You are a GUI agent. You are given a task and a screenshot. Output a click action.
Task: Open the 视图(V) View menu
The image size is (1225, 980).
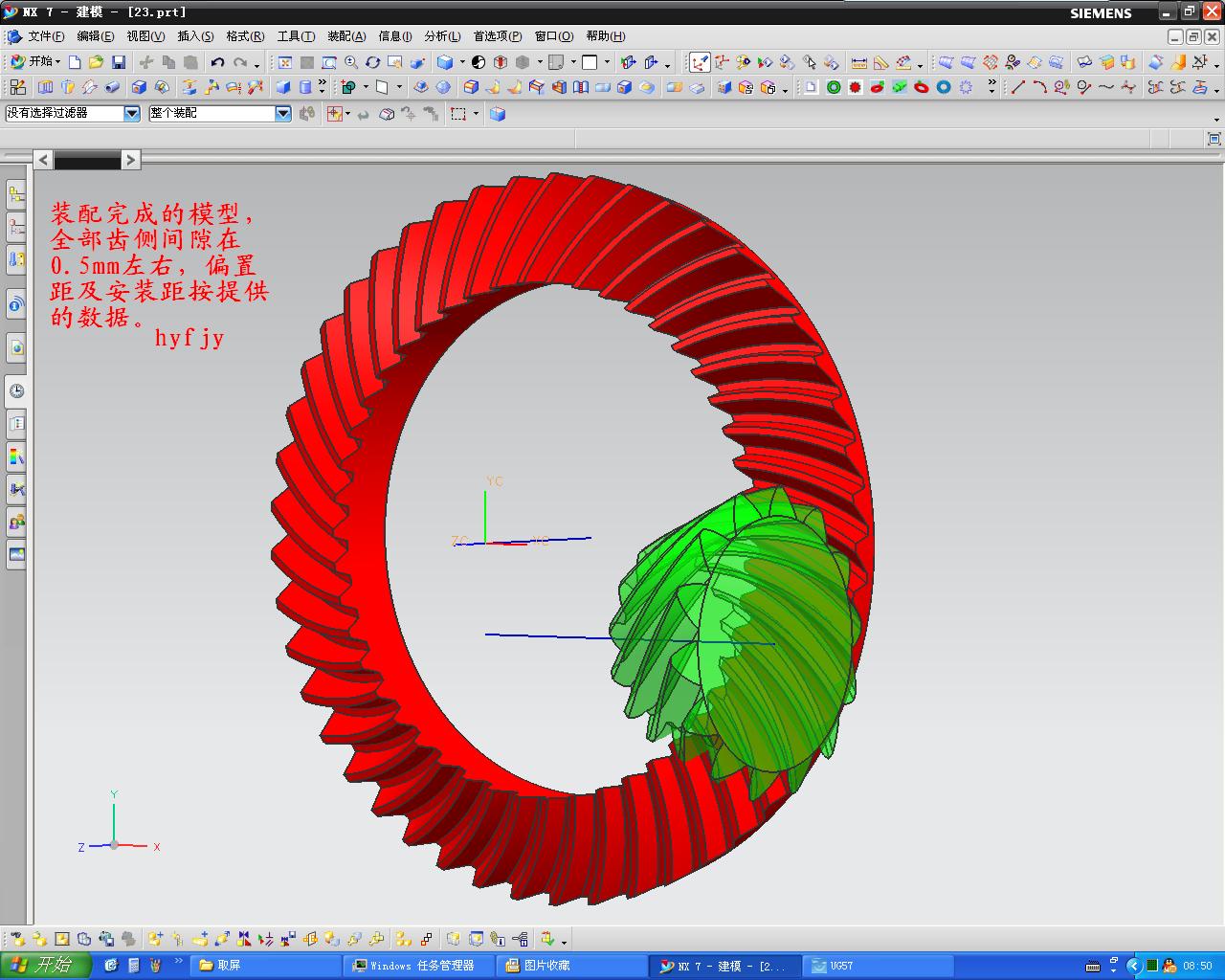(x=145, y=36)
